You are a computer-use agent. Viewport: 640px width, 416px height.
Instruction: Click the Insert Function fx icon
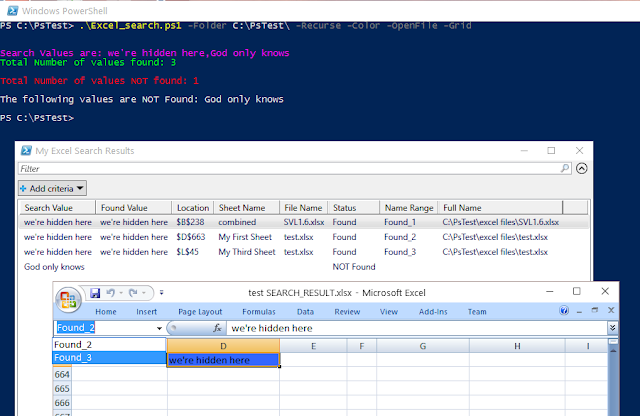click(x=218, y=328)
